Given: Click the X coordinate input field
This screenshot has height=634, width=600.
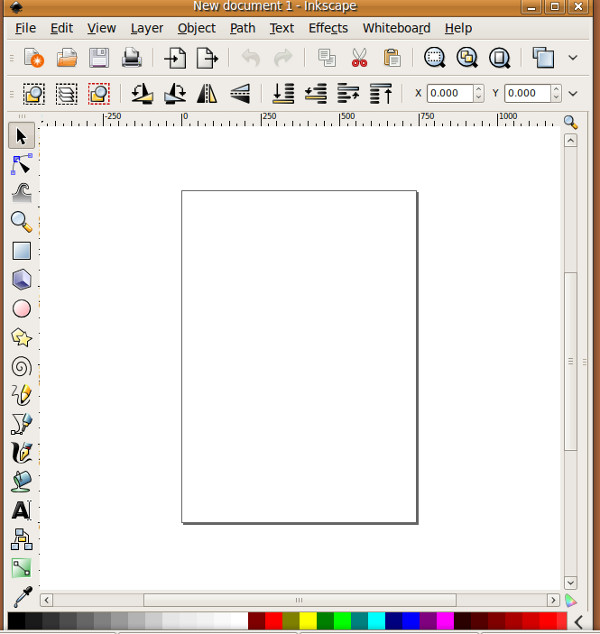Looking at the screenshot, I should pyautogui.click(x=450, y=93).
